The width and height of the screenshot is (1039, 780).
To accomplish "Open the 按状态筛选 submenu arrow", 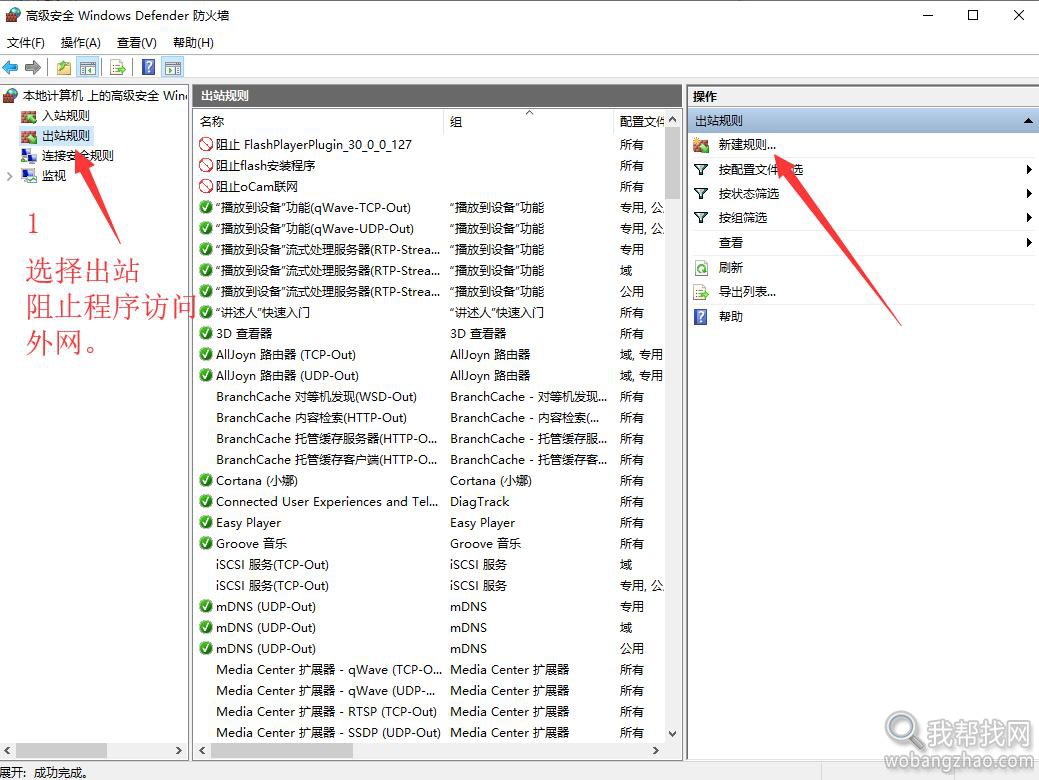I will (1029, 194).
